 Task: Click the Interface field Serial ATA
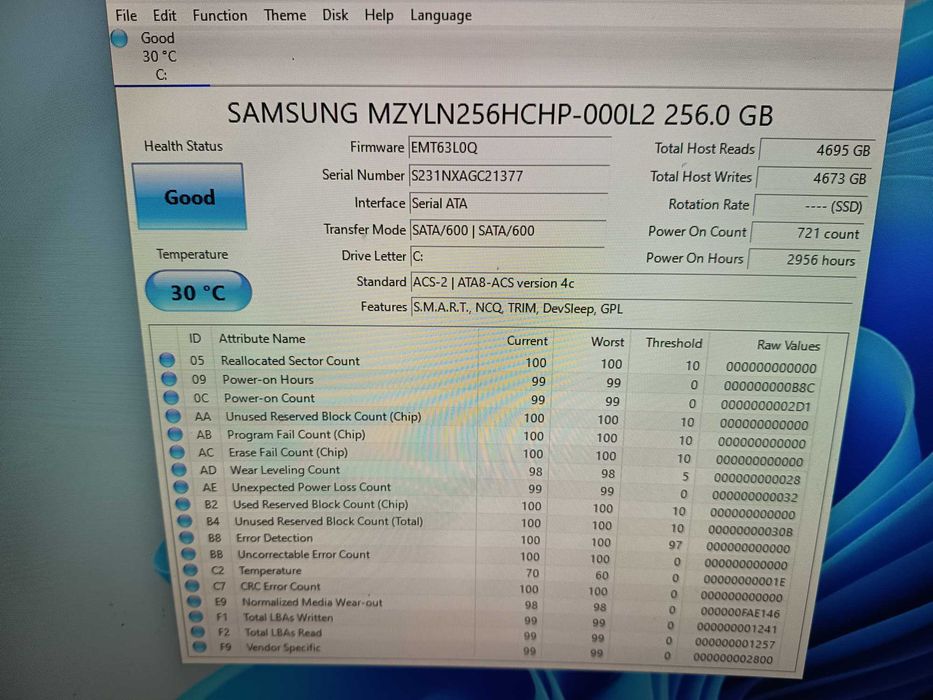tap(508, 203)
